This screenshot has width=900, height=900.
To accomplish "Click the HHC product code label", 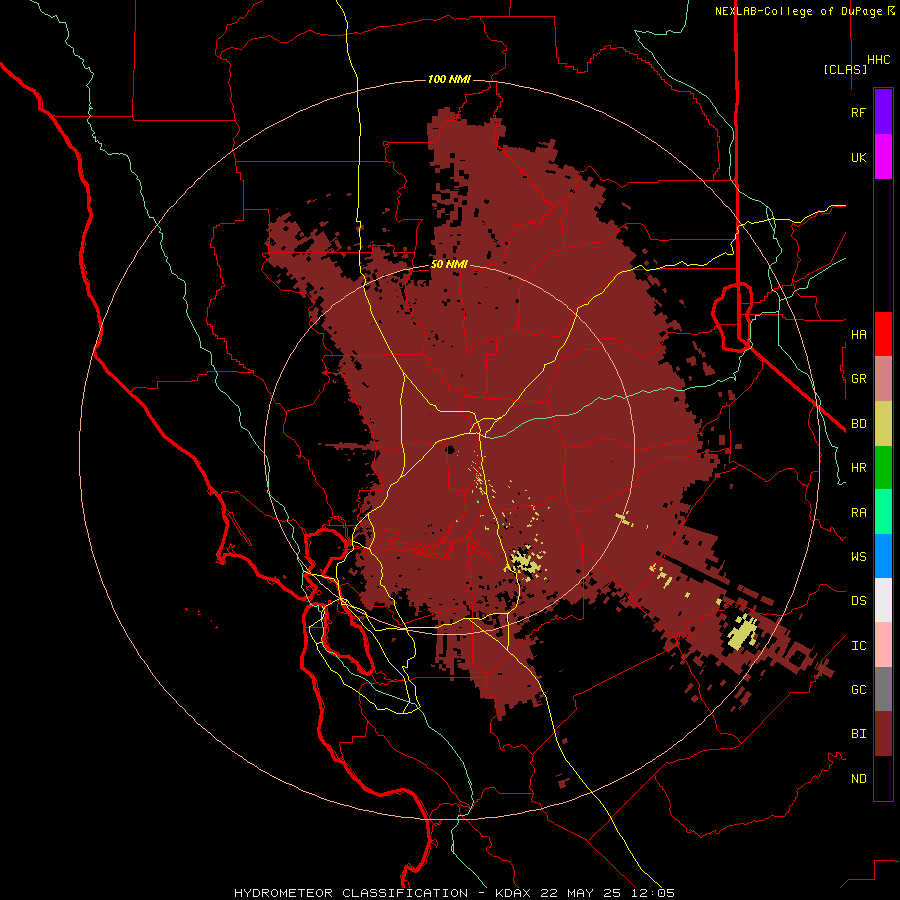I will [x=878, y=60].
